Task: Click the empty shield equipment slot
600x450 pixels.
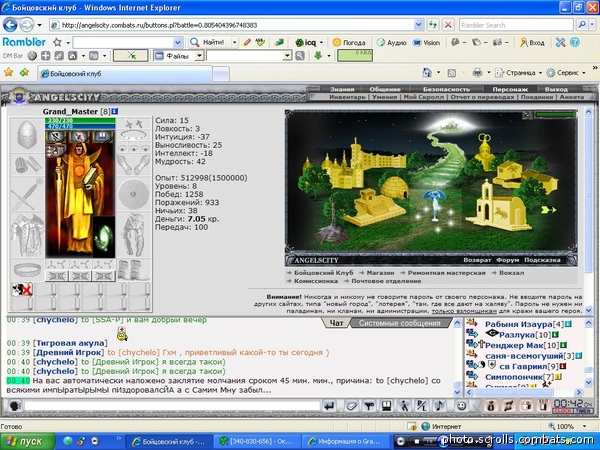Action: (133, 194)
